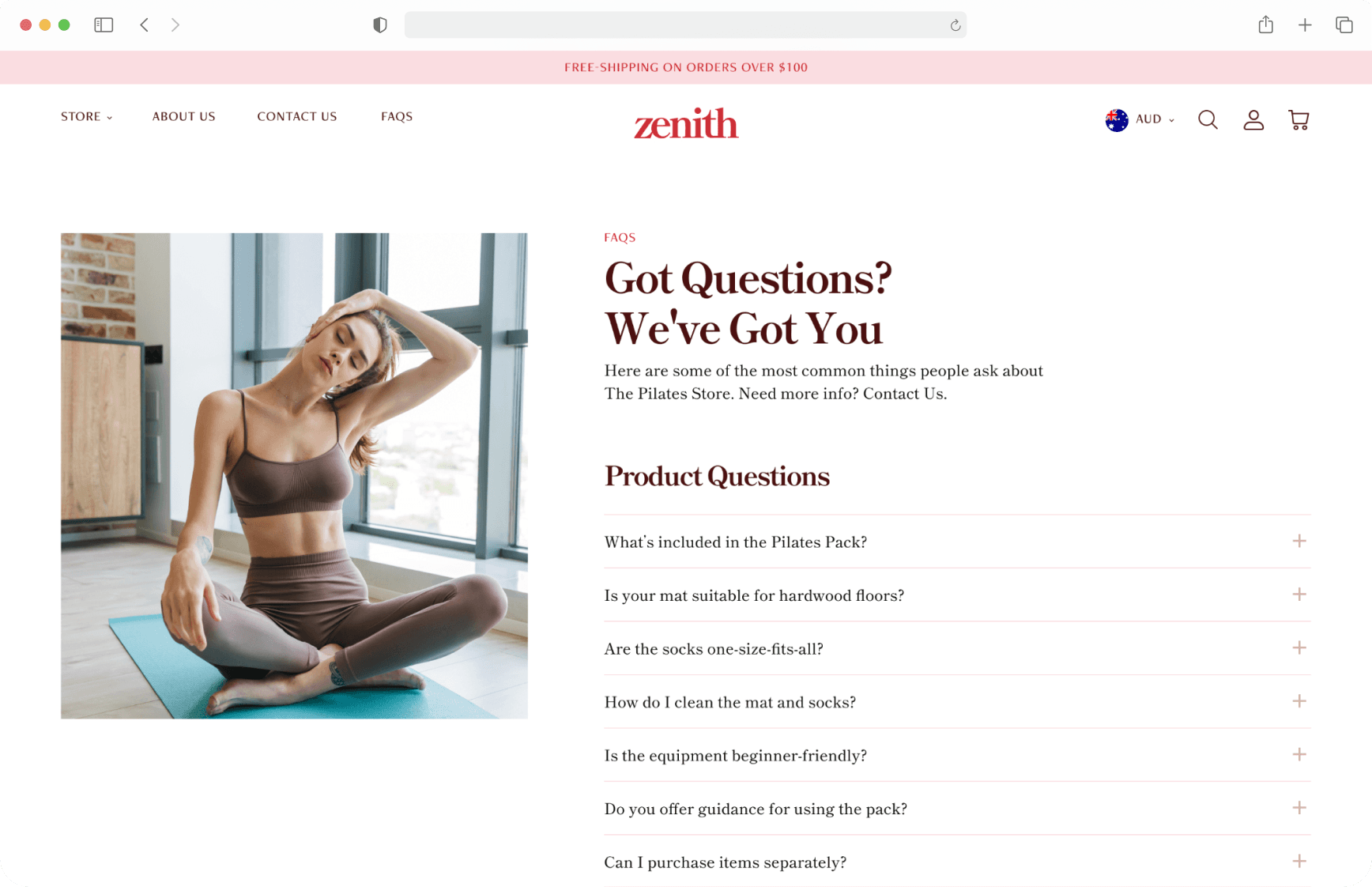Image resolution: width=1372 pixels, height=887 pixels.
Task: Click the zenith logo link
Action: click(x=686, y=123)
